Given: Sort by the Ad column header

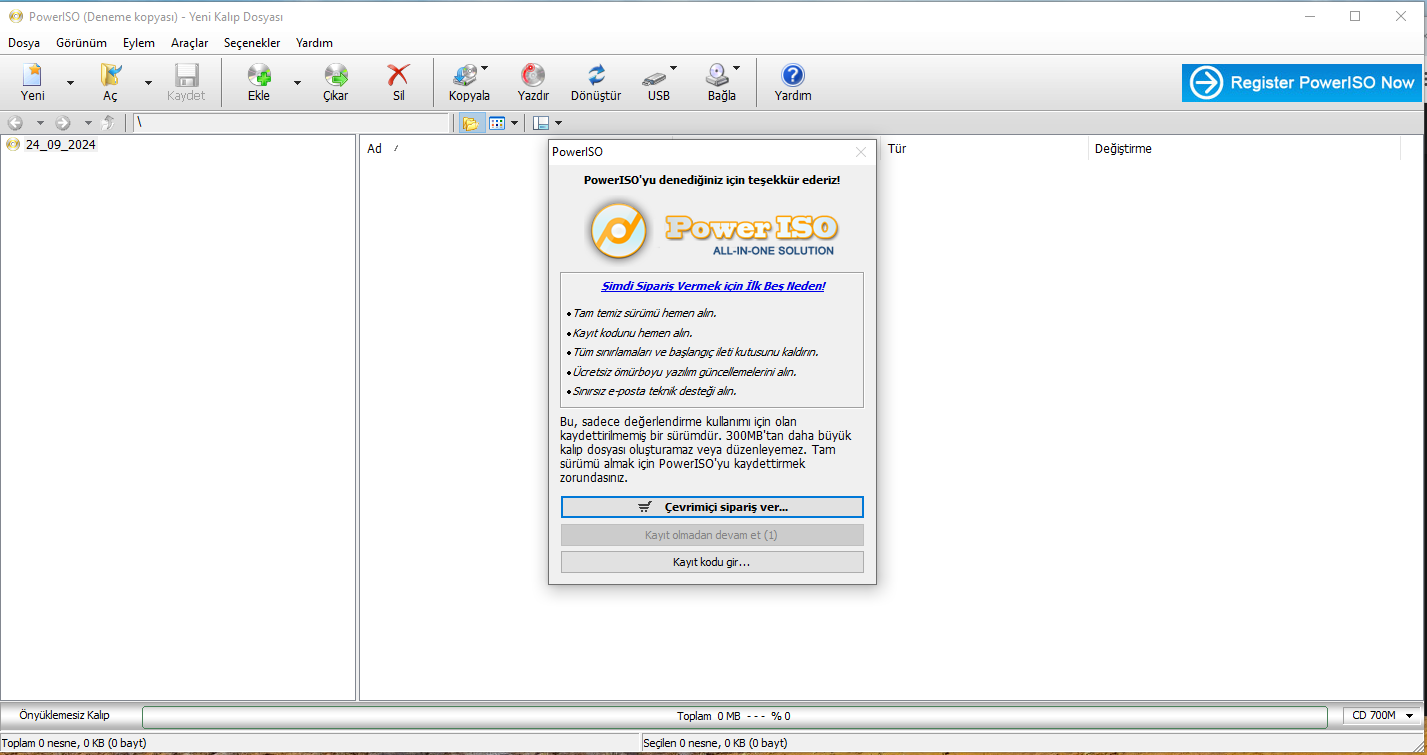Looking at the screenshot, I should pos(374,149).
